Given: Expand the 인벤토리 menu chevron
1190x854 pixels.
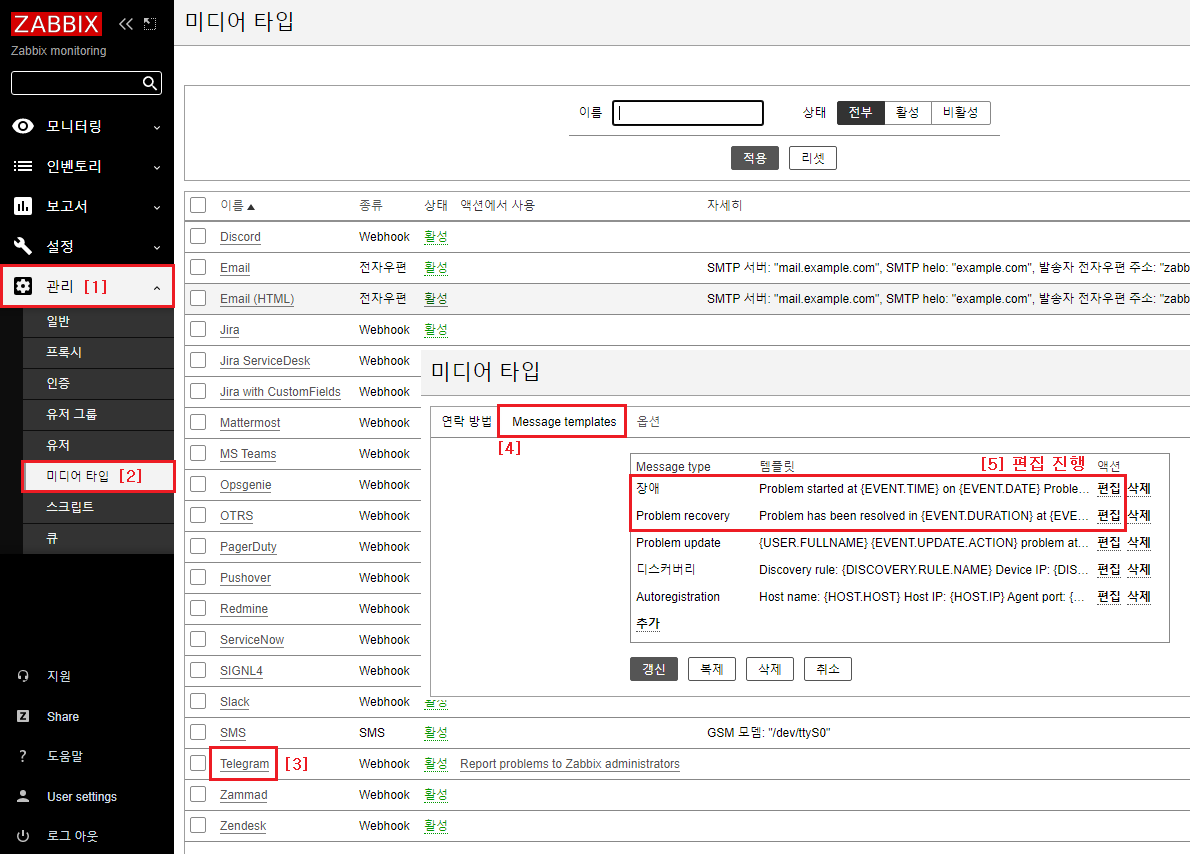Looking at the screenshot, I should click(157, 168).
